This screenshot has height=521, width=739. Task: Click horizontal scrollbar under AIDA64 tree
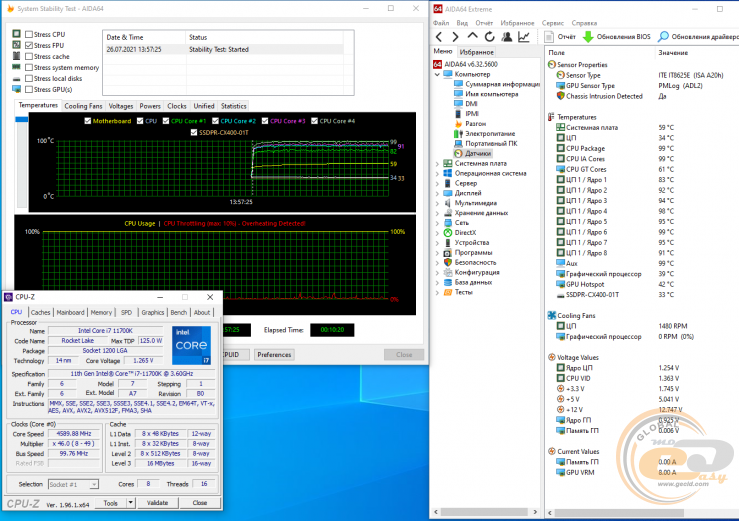(x=484, y=512)
